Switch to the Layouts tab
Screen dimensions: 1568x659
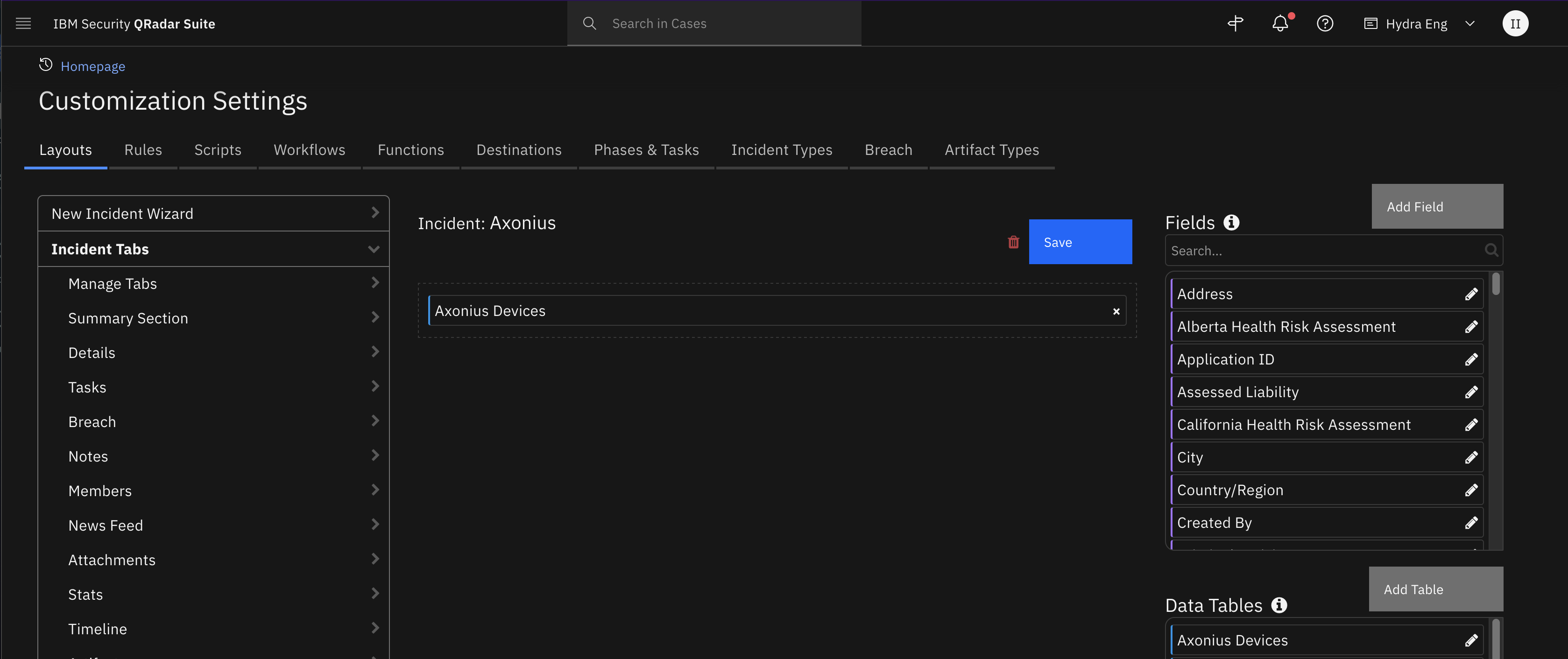click(x=66, y=150)
